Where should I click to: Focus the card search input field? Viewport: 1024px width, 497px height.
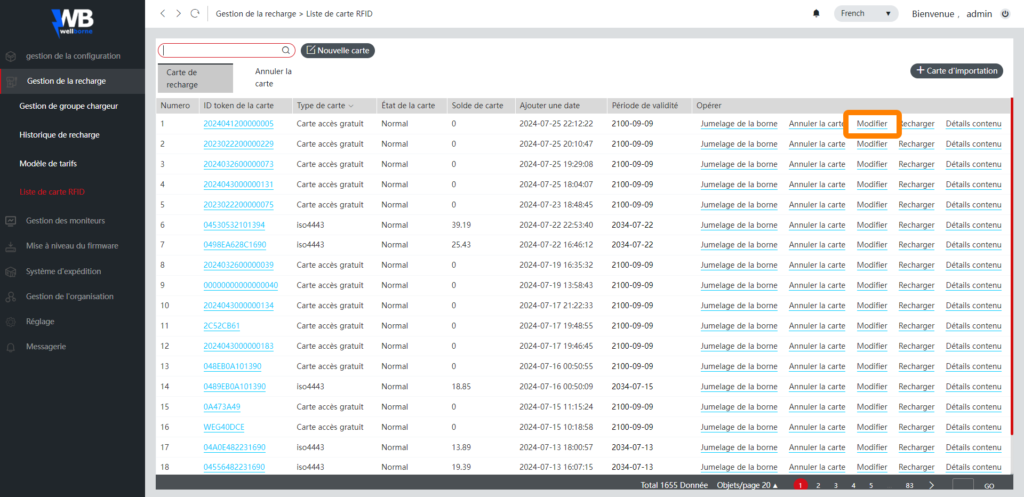(x=226, y=50)
